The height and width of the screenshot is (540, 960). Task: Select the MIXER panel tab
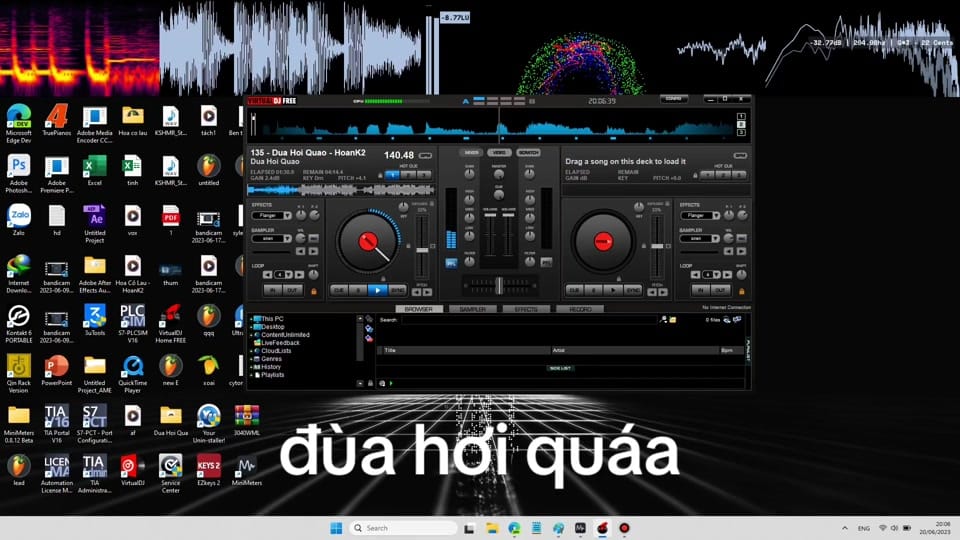(471, 152)
